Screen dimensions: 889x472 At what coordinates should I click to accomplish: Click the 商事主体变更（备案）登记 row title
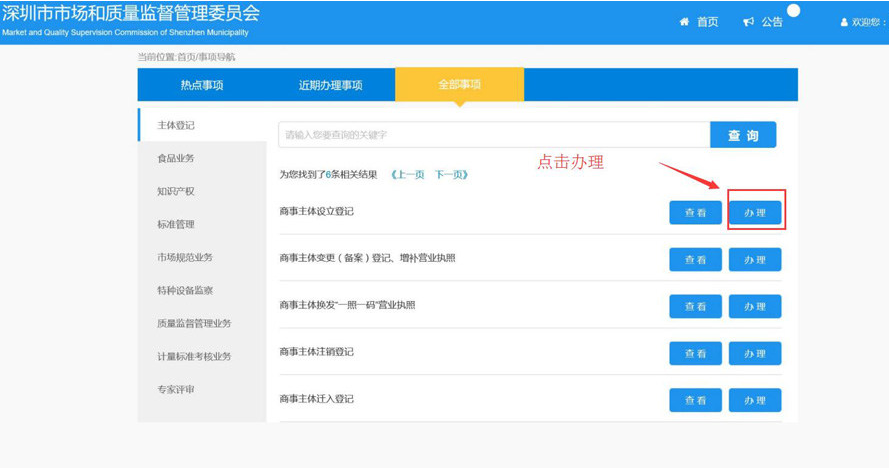pyautogui.click(x=367, y=258)
